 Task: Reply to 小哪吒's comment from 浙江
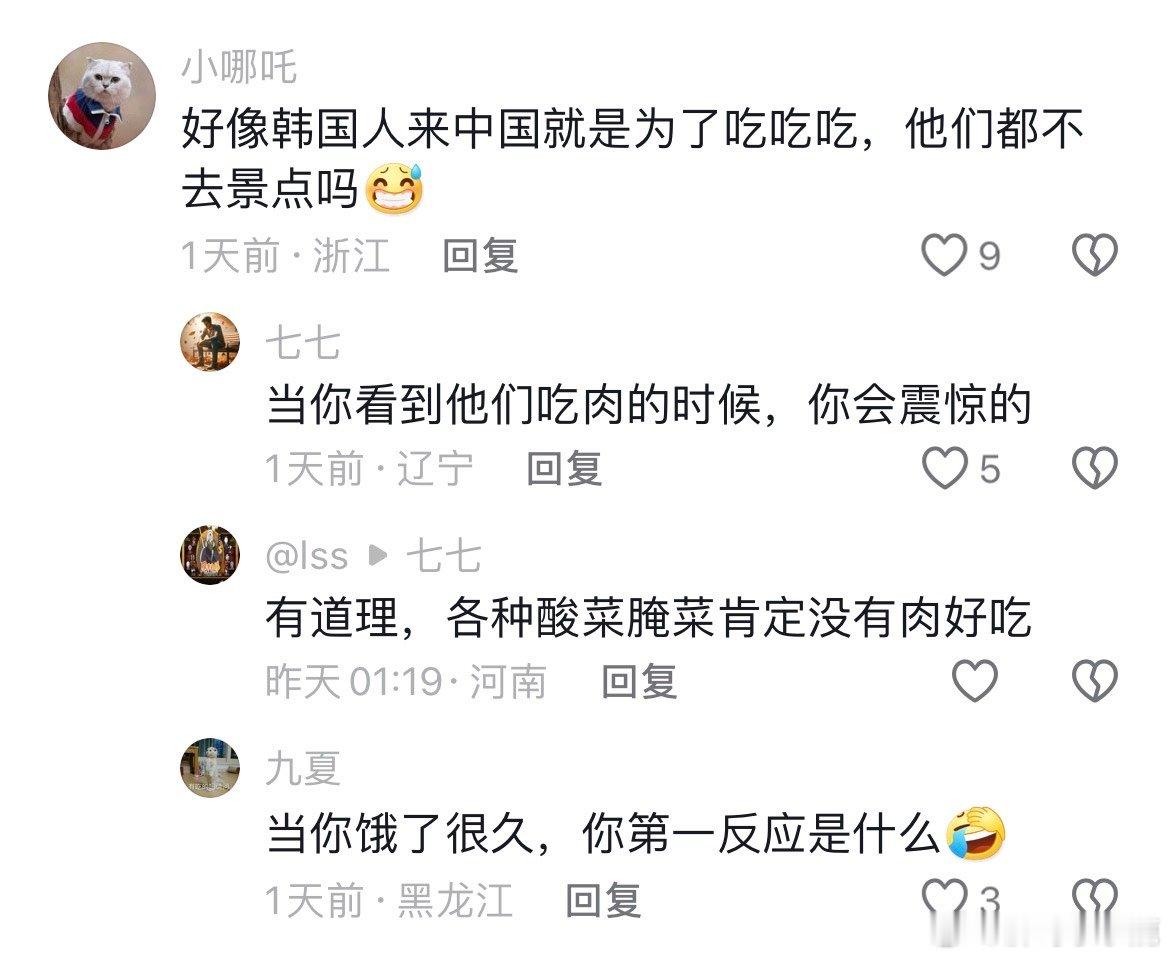(x=481, y=255)
